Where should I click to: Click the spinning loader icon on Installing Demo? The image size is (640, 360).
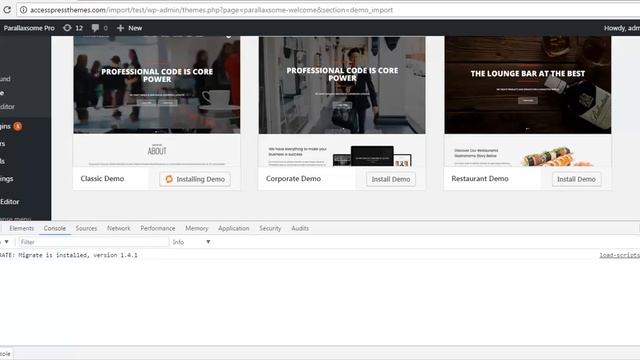(x=169, y=179)
